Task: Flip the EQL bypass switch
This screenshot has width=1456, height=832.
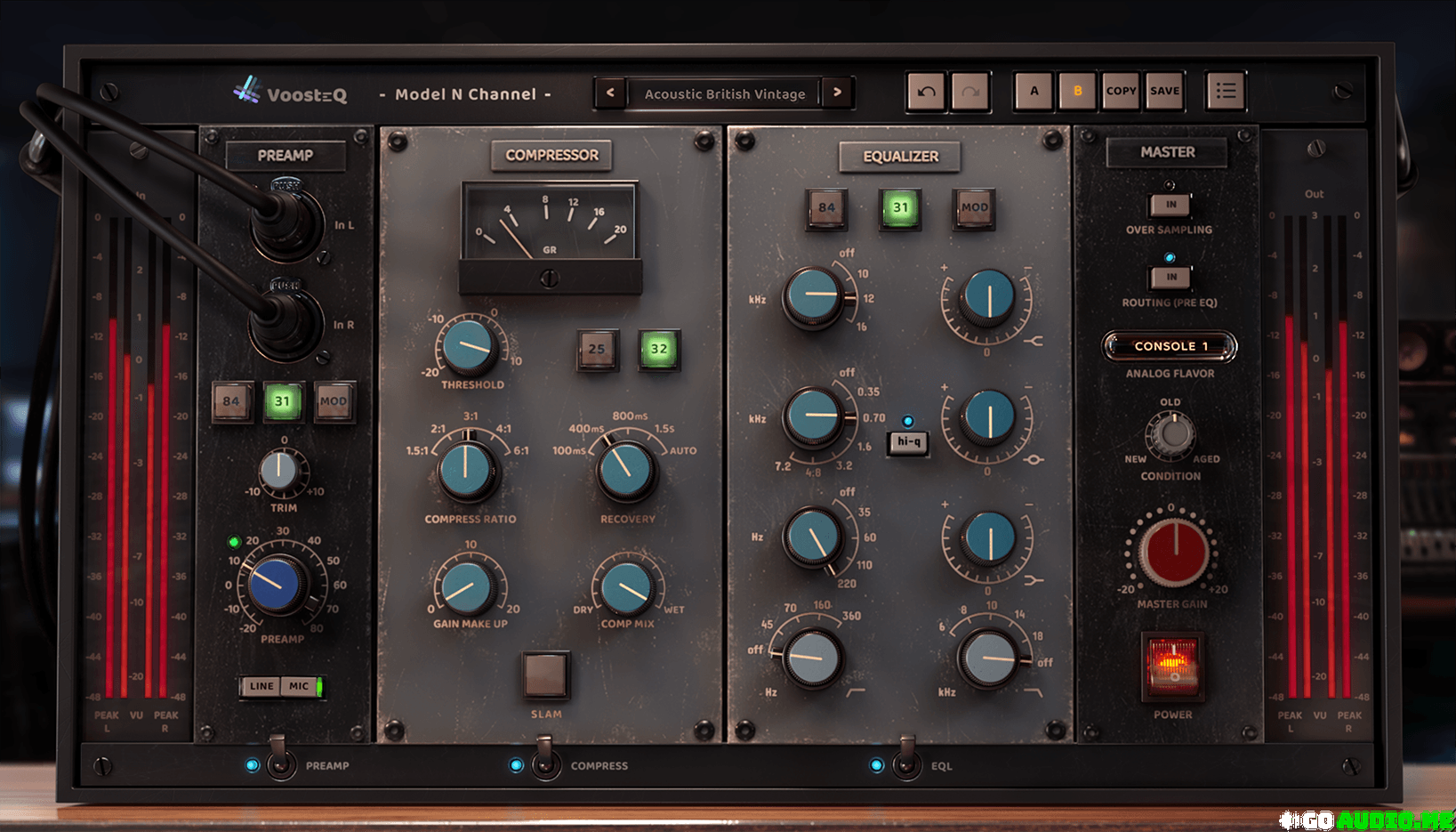Action: pos(905,759)
